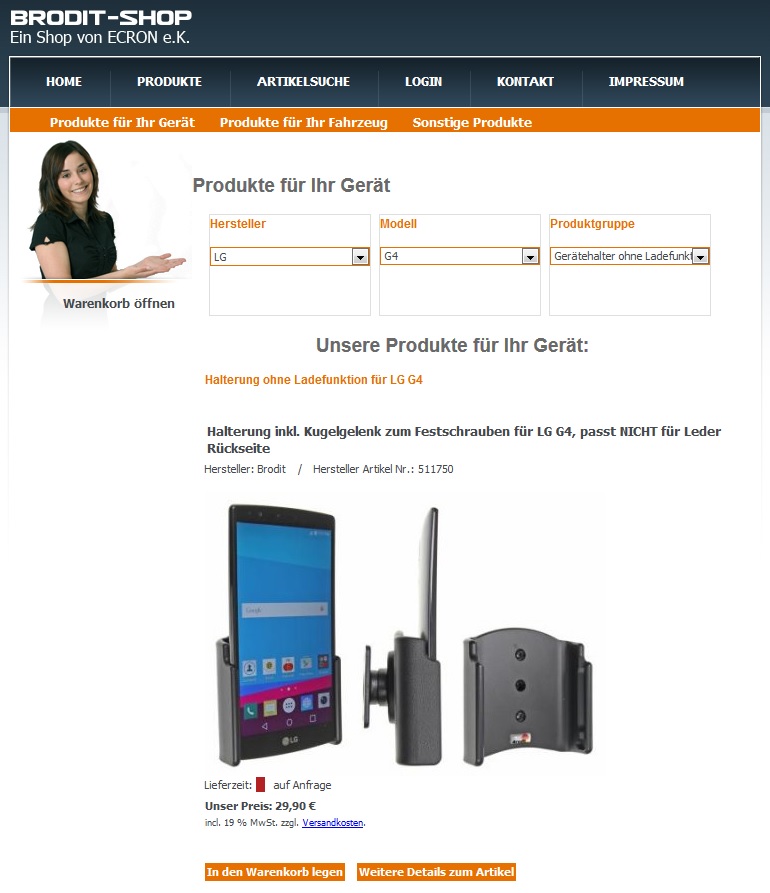Switch to Produkte für Ihr Fahrzeug tab

[304, 122]
